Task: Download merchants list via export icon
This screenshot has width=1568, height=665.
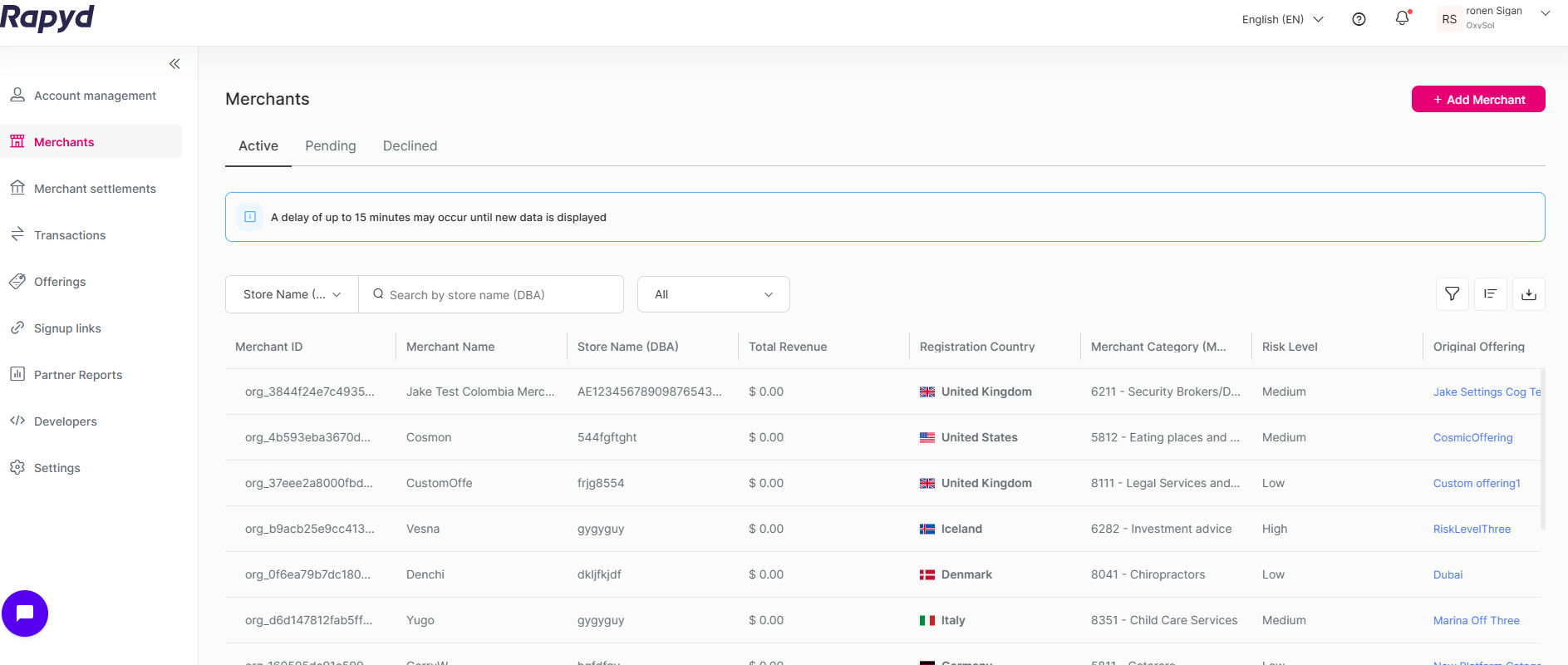Action: click(x=1529, y=294)
